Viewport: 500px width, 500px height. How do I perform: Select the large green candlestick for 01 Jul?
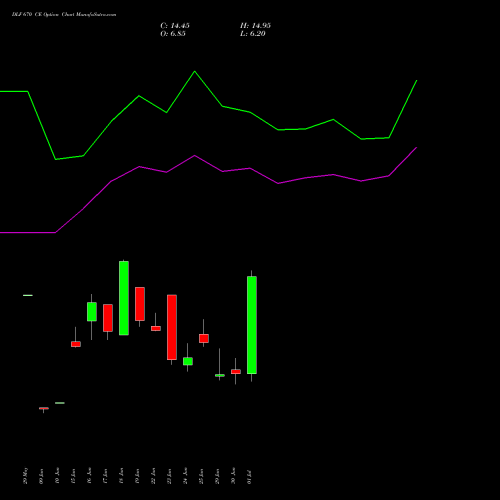pos(252,325)
